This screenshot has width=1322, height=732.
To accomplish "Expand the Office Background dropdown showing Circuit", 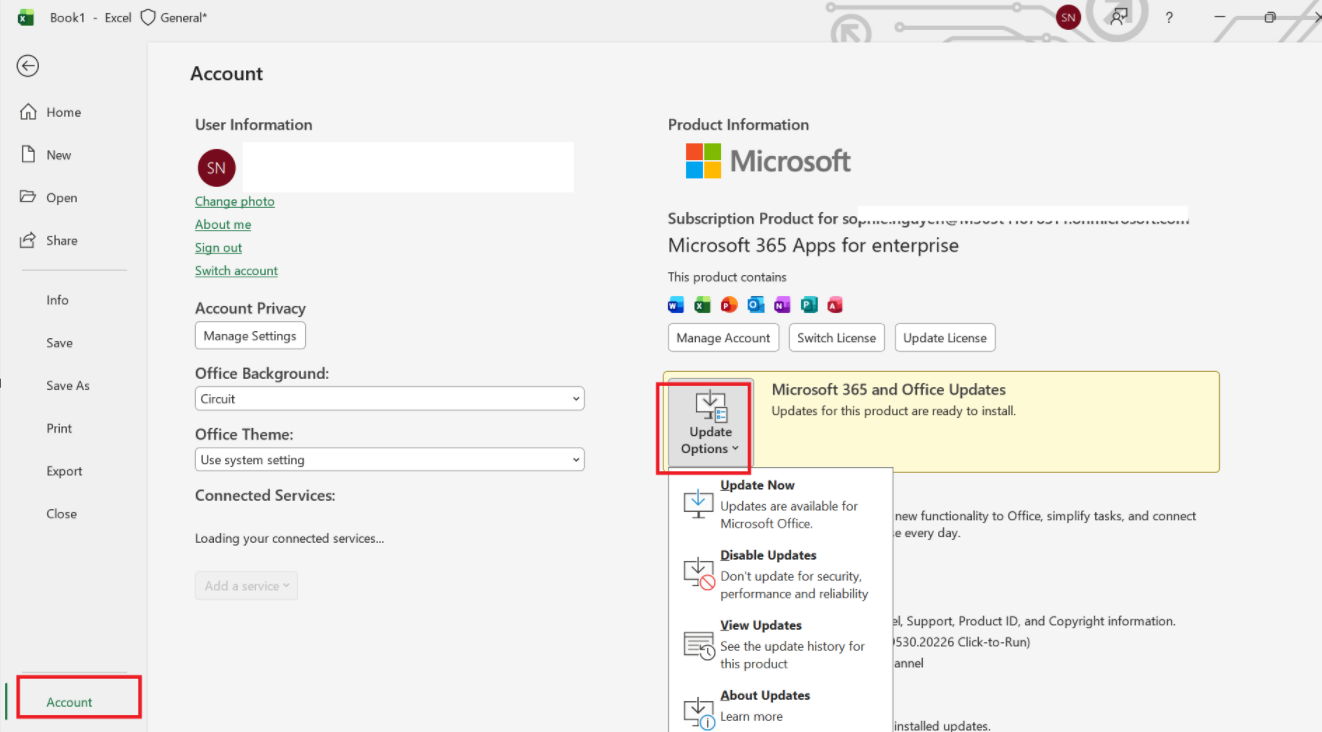I will (390, 399).
